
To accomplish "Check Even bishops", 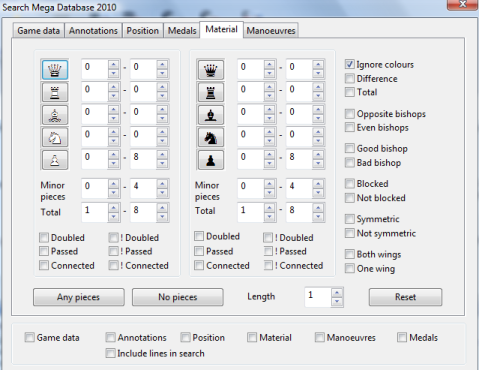I will click(349, 127).
